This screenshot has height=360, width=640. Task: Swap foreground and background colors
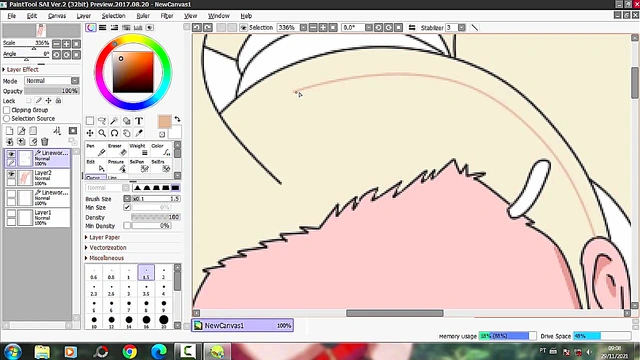point(177,119)
